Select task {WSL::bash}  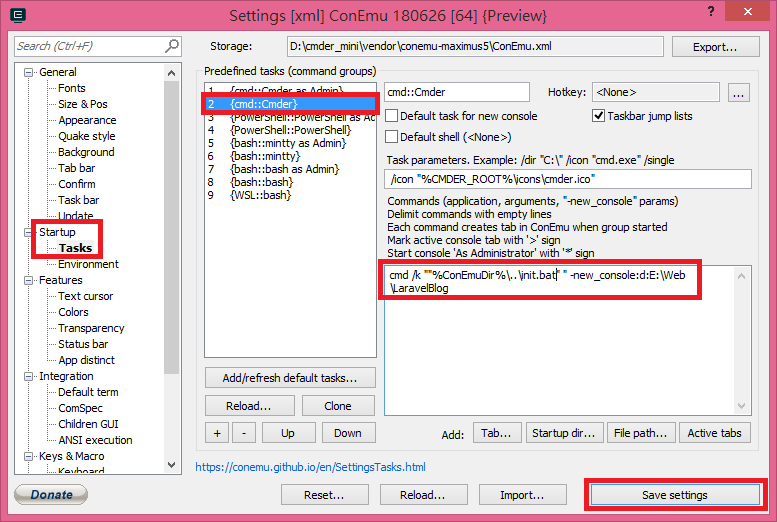click(290, 195)
